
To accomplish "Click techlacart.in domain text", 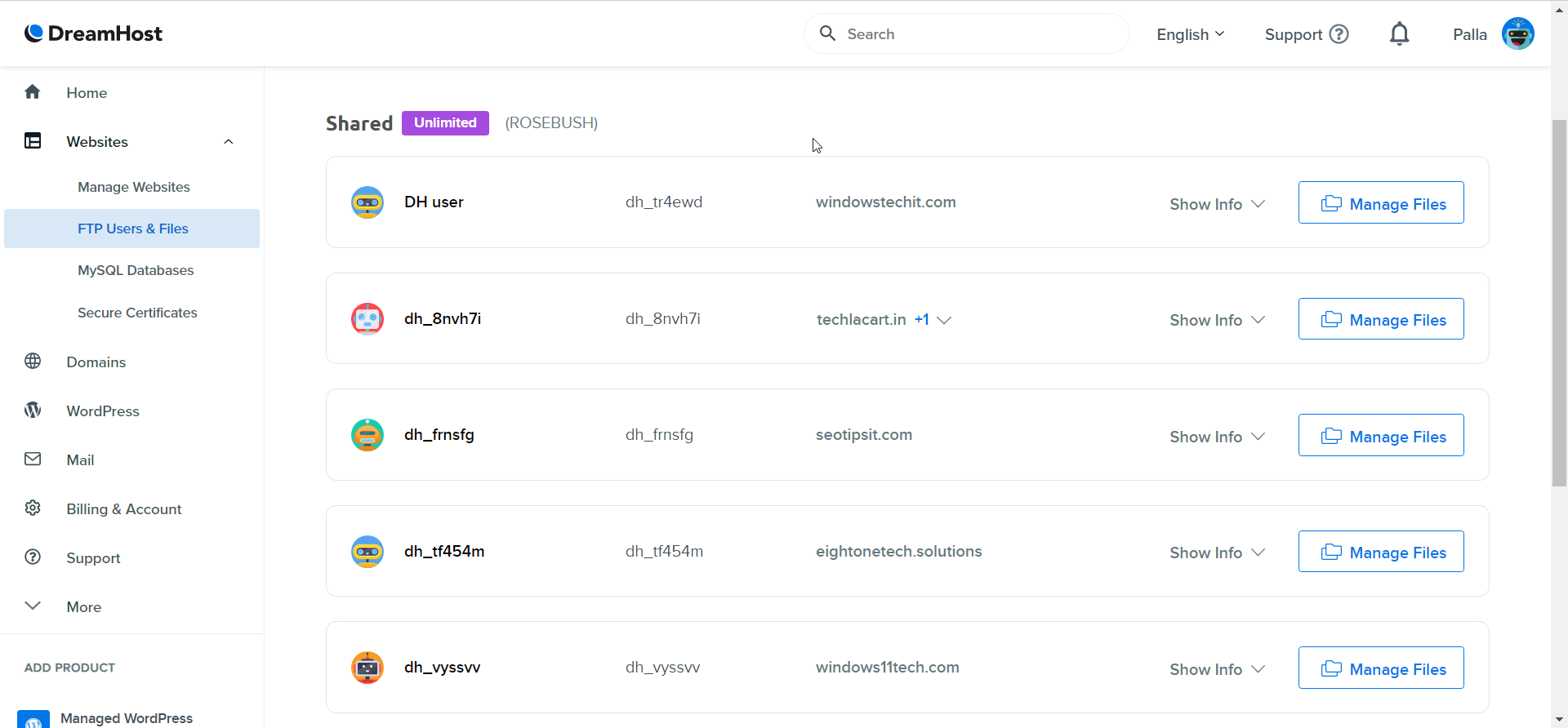I will pyautogui.click(x=862, y=320).
